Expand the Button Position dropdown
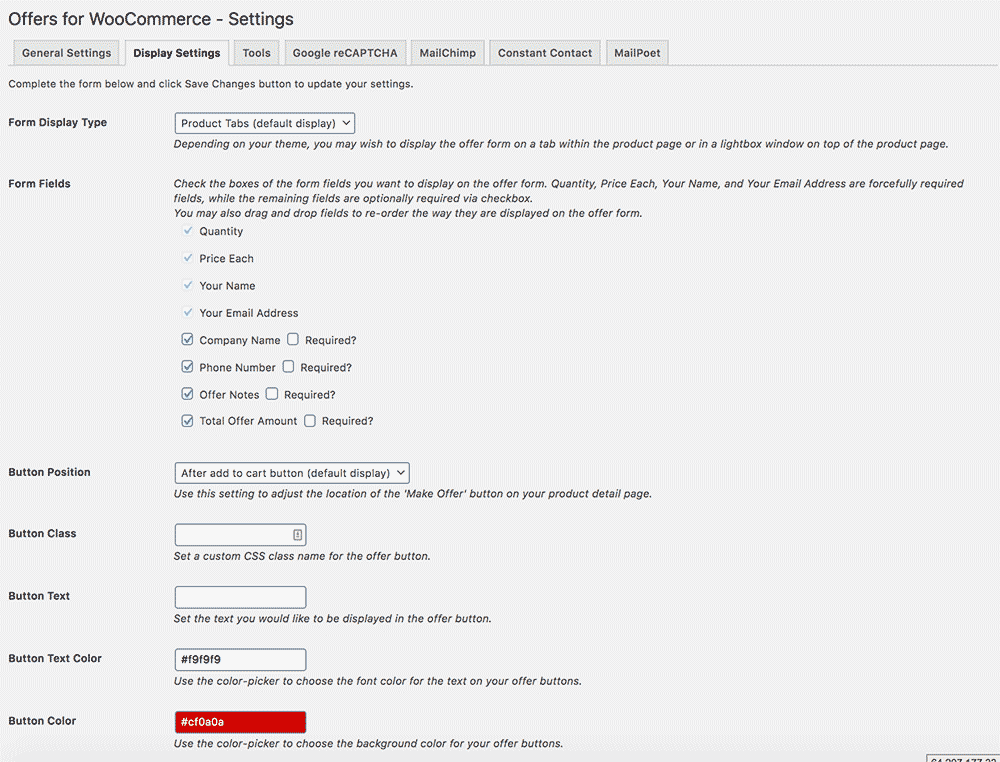Screen dimensions: 1000x762 [292, 473]
